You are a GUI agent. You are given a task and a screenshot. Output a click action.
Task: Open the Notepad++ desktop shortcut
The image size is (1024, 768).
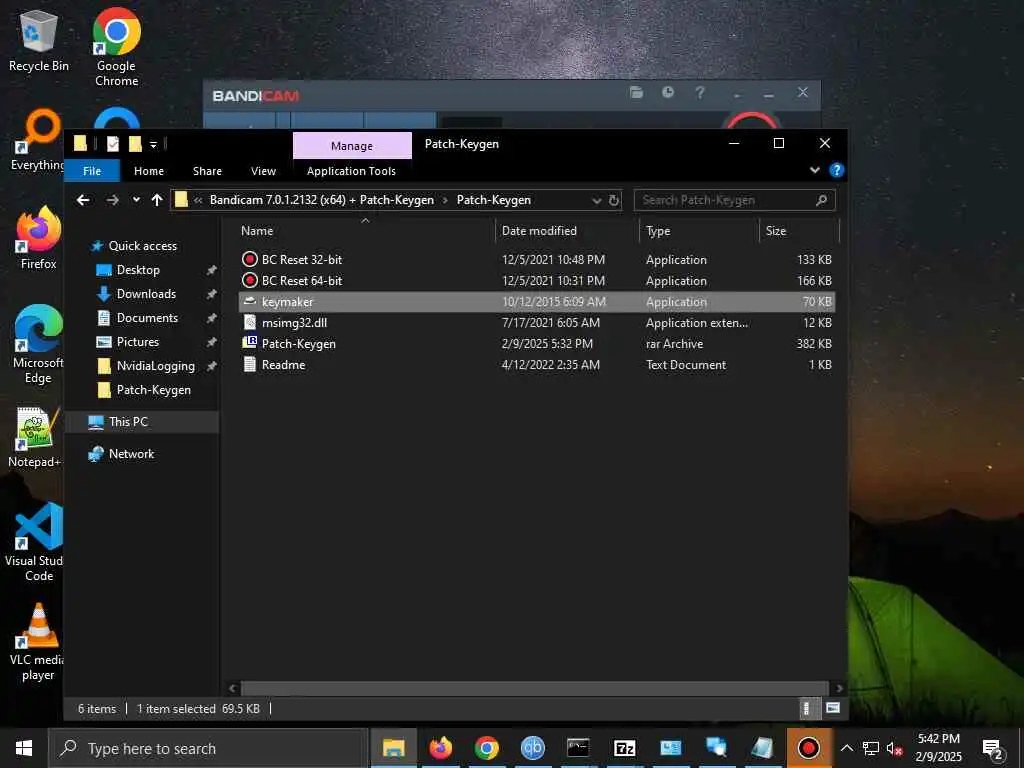(35, 436)
